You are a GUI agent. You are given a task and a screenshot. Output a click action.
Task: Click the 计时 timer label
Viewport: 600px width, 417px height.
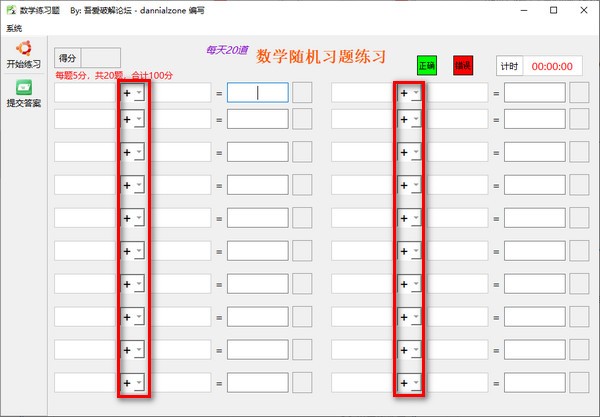[510, 67]
